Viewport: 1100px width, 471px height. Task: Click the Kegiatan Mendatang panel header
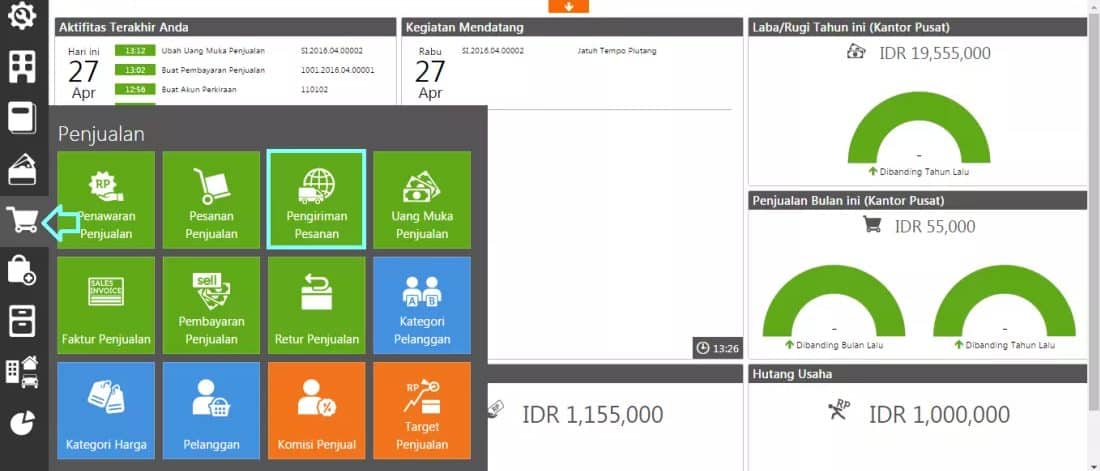(572, 27)
